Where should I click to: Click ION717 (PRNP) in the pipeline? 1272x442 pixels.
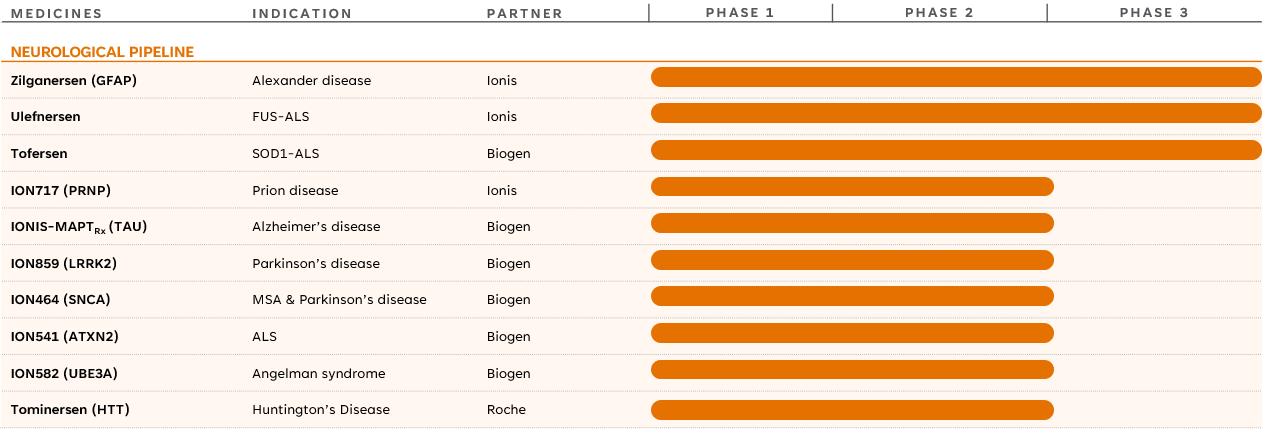(58, 190)
